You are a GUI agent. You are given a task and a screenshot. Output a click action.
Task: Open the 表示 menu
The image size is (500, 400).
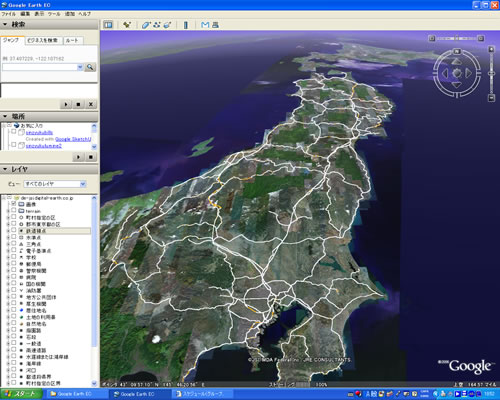click(x=39, y=14)
